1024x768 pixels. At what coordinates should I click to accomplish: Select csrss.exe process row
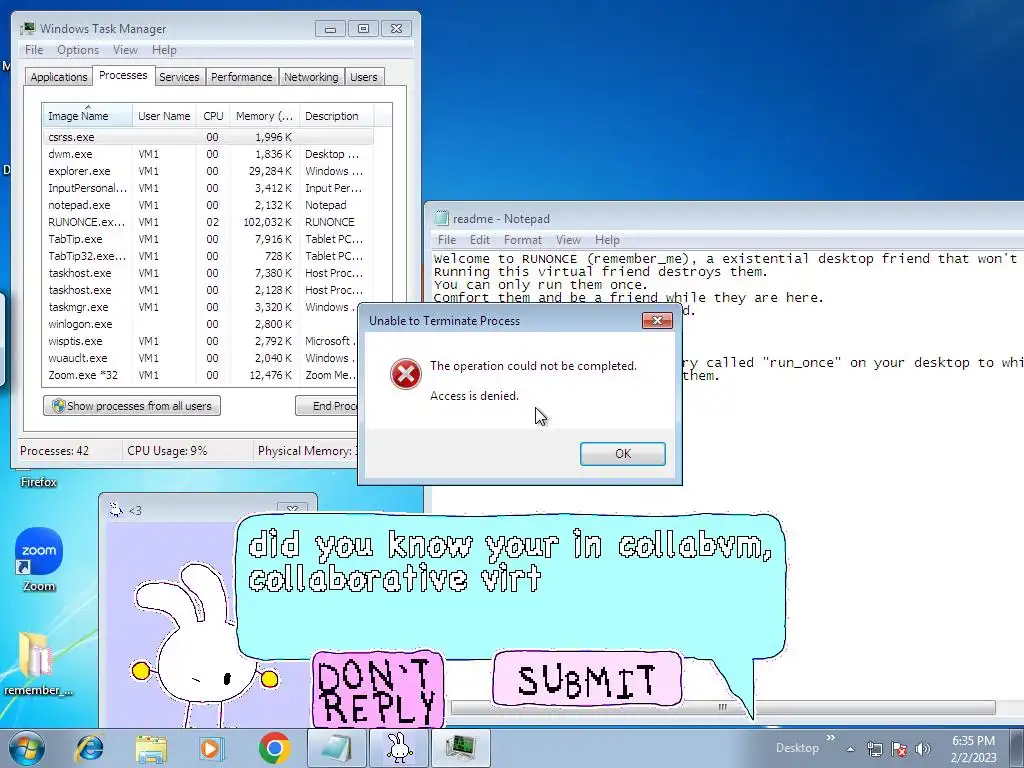(x=208, y=137)
